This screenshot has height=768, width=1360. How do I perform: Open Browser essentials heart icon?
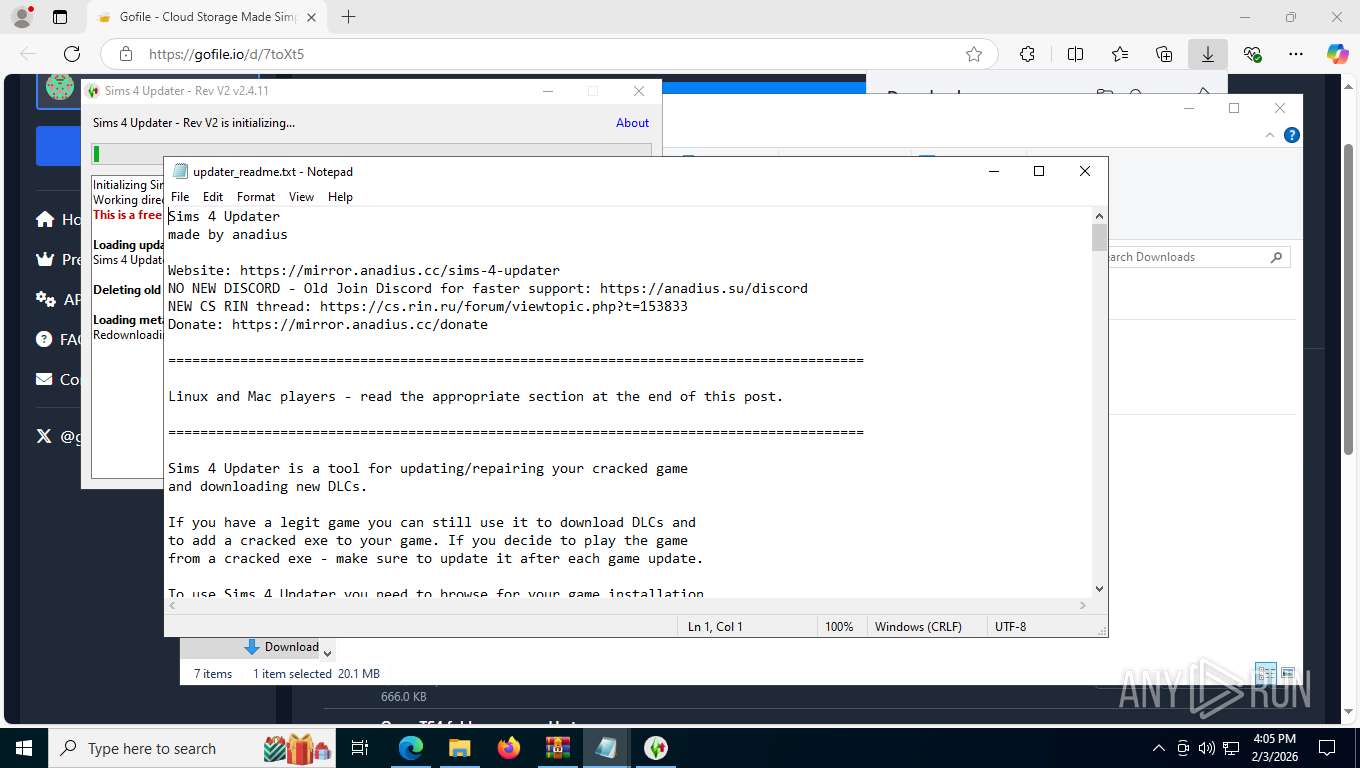coord(1252,54)
